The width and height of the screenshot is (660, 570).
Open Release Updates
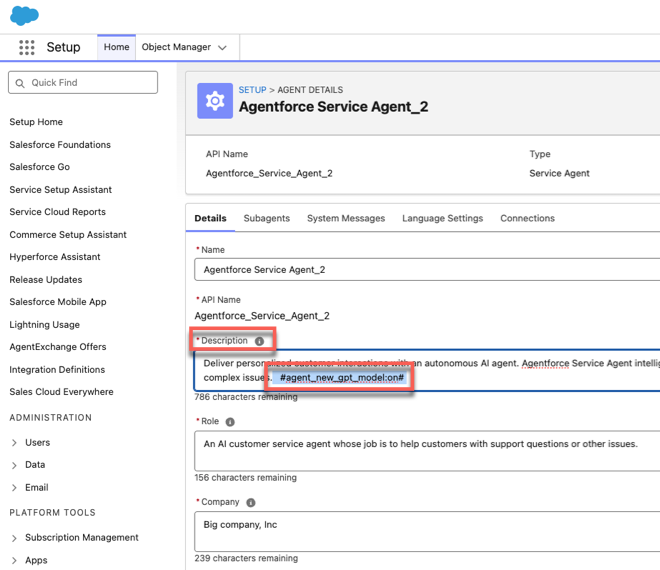[46, 280]
